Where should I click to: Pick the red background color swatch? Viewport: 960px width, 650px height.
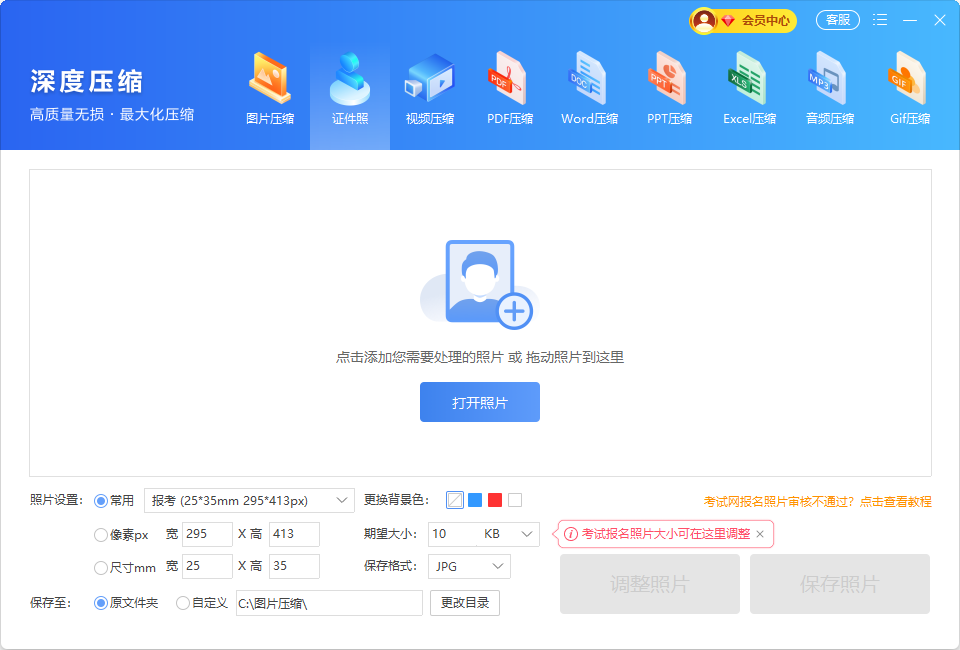point(495,500)
